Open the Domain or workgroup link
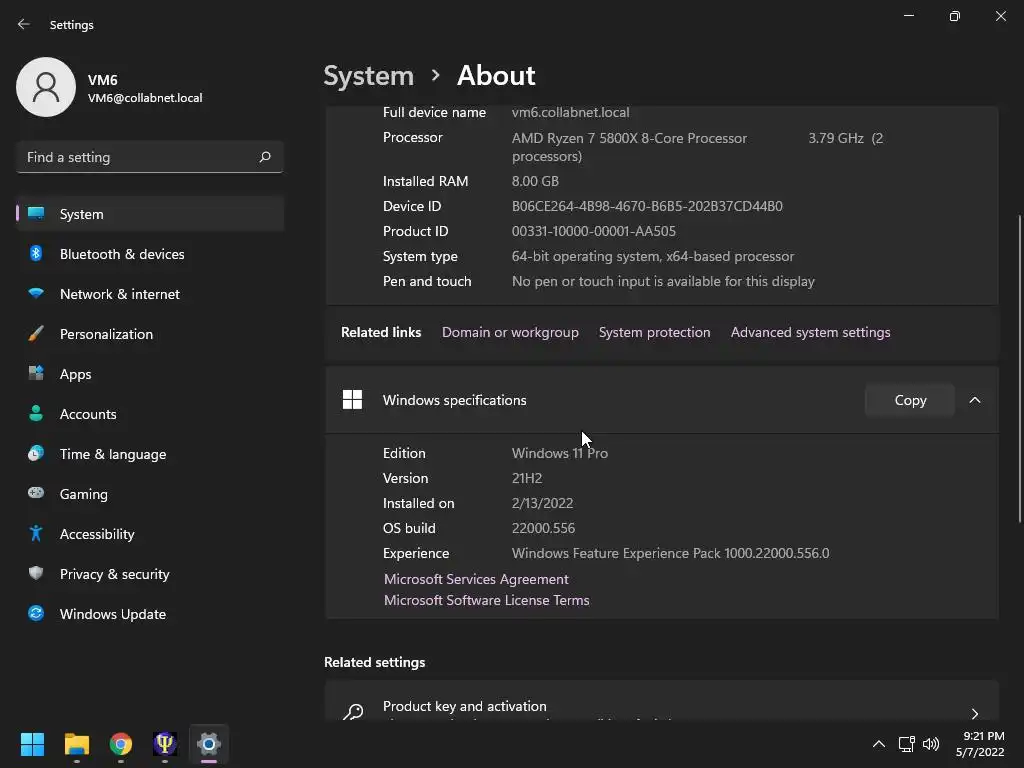This screenshot has height=768, width=1024. (x=510, y=332)
